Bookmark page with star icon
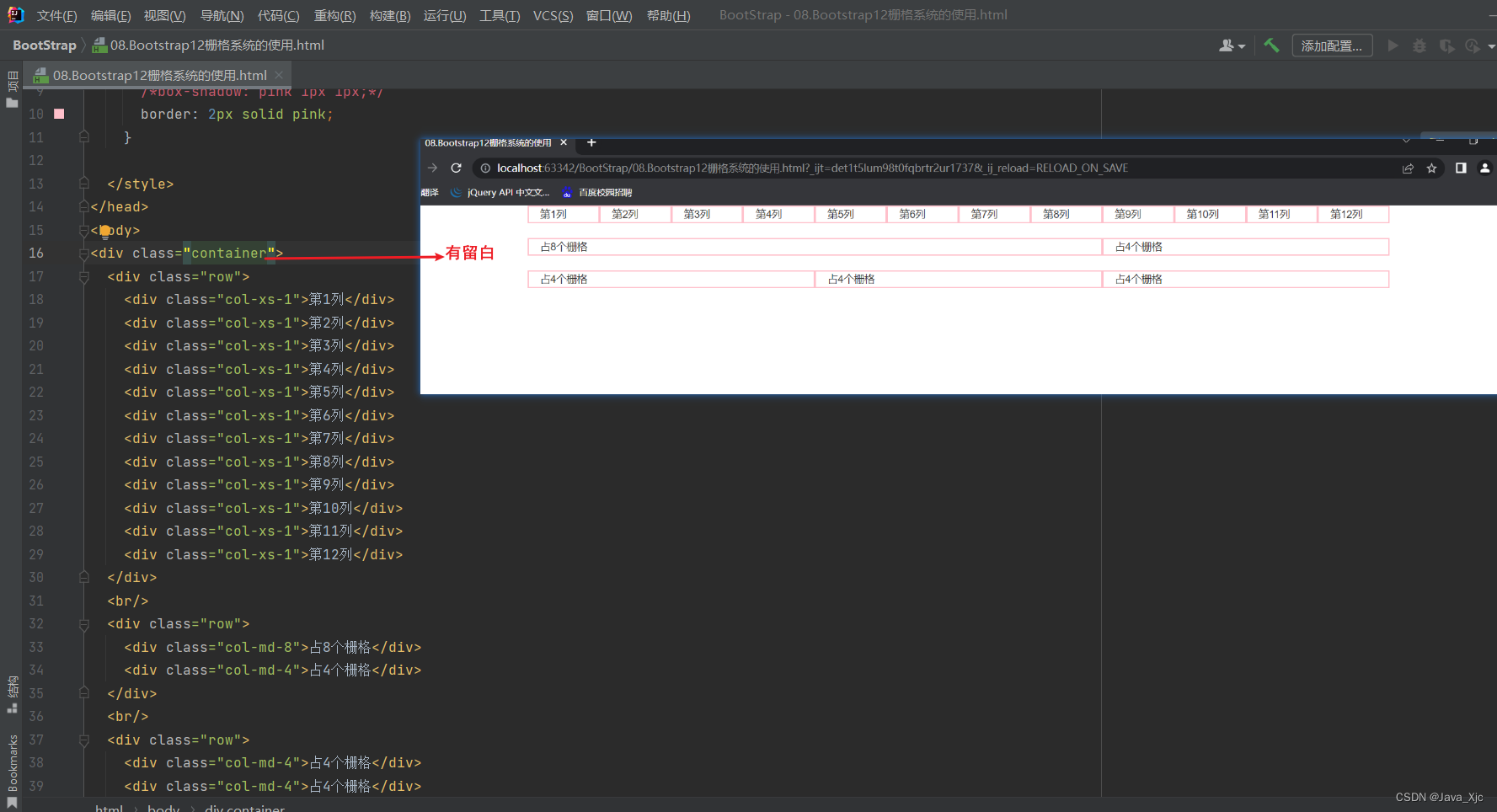1497x812 pixels. tap(1431, 168)
